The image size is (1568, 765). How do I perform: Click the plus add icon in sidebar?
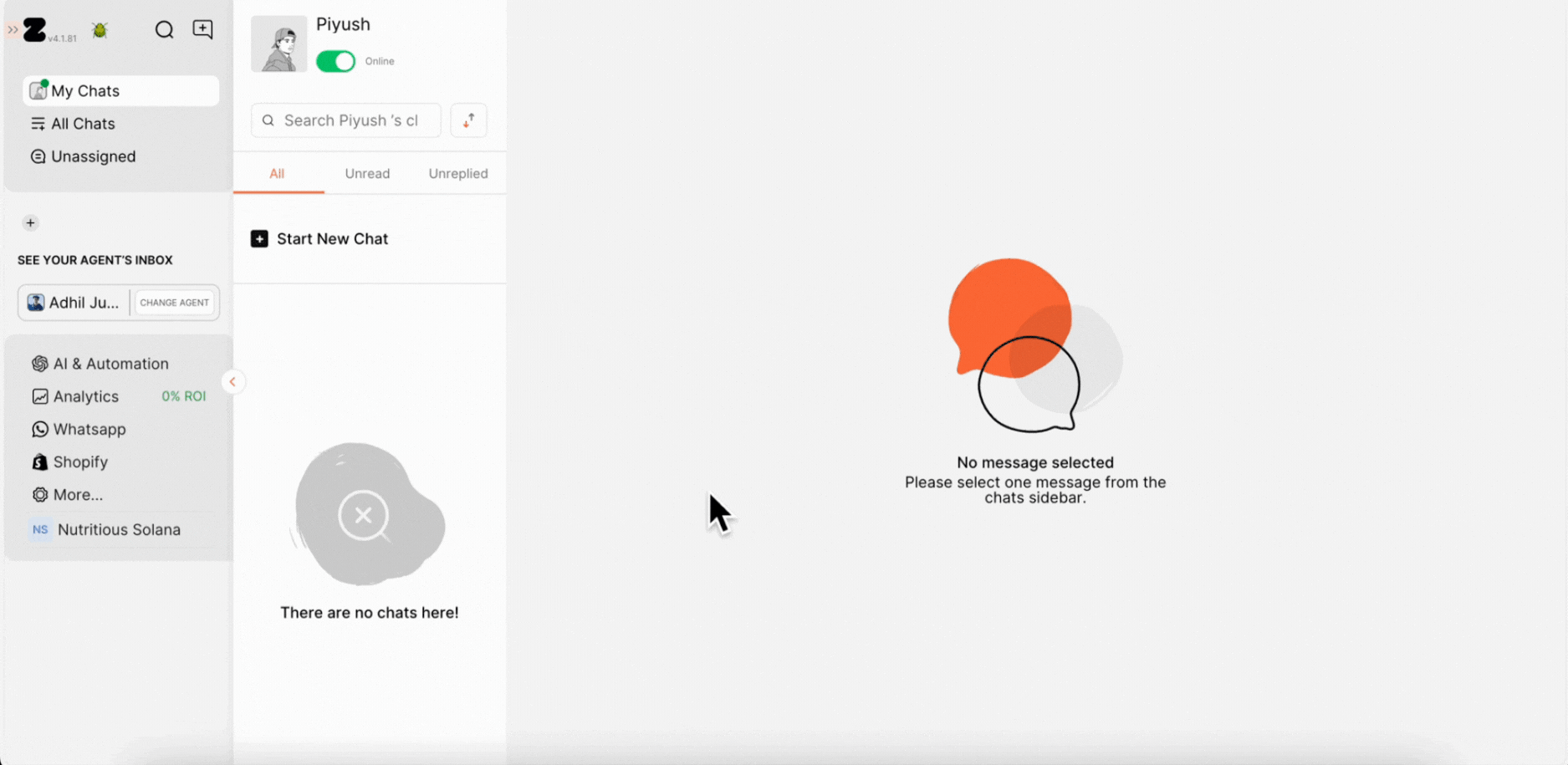click(30, 222)
